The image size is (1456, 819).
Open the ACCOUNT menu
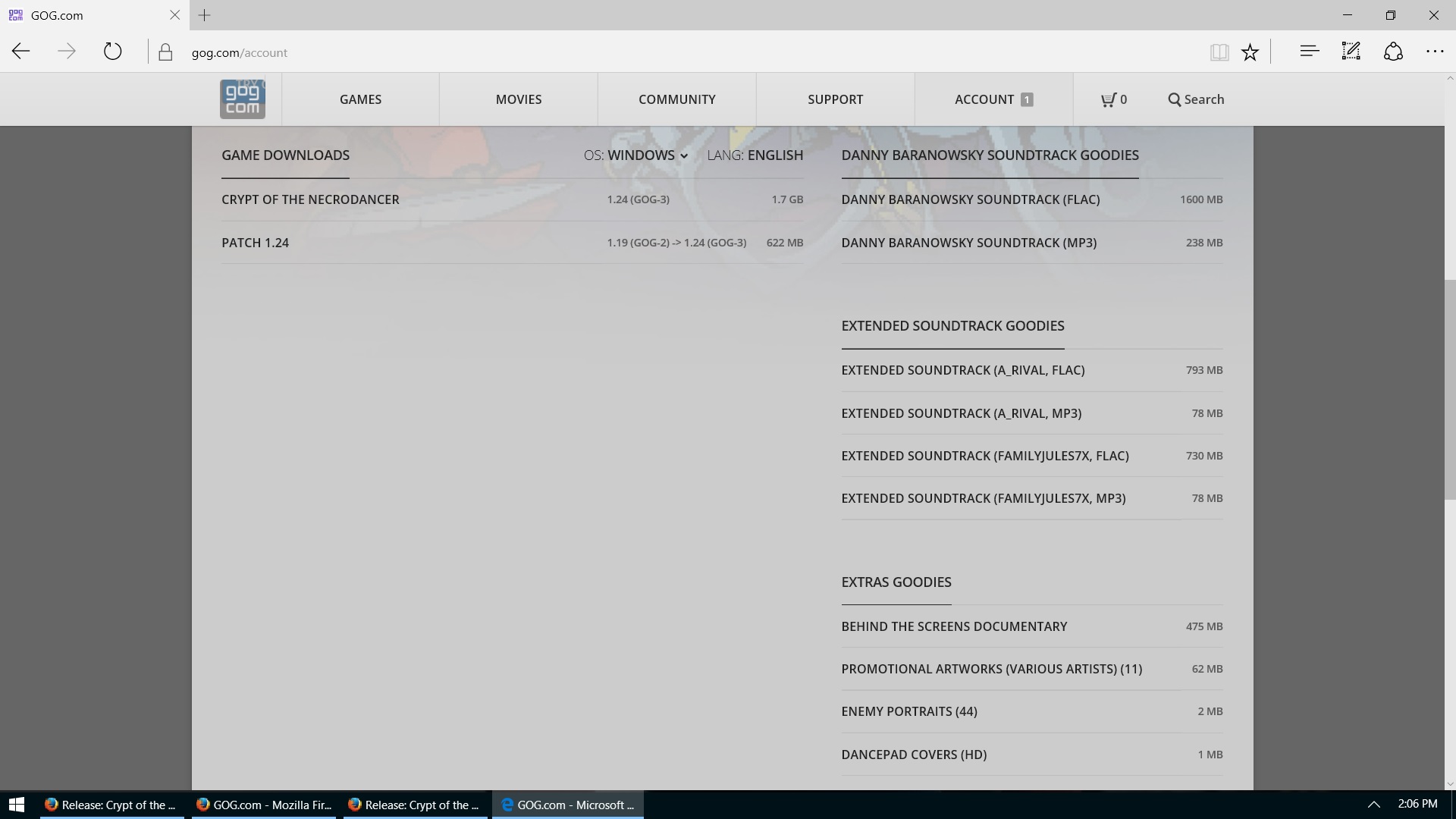tap(993, 99)
